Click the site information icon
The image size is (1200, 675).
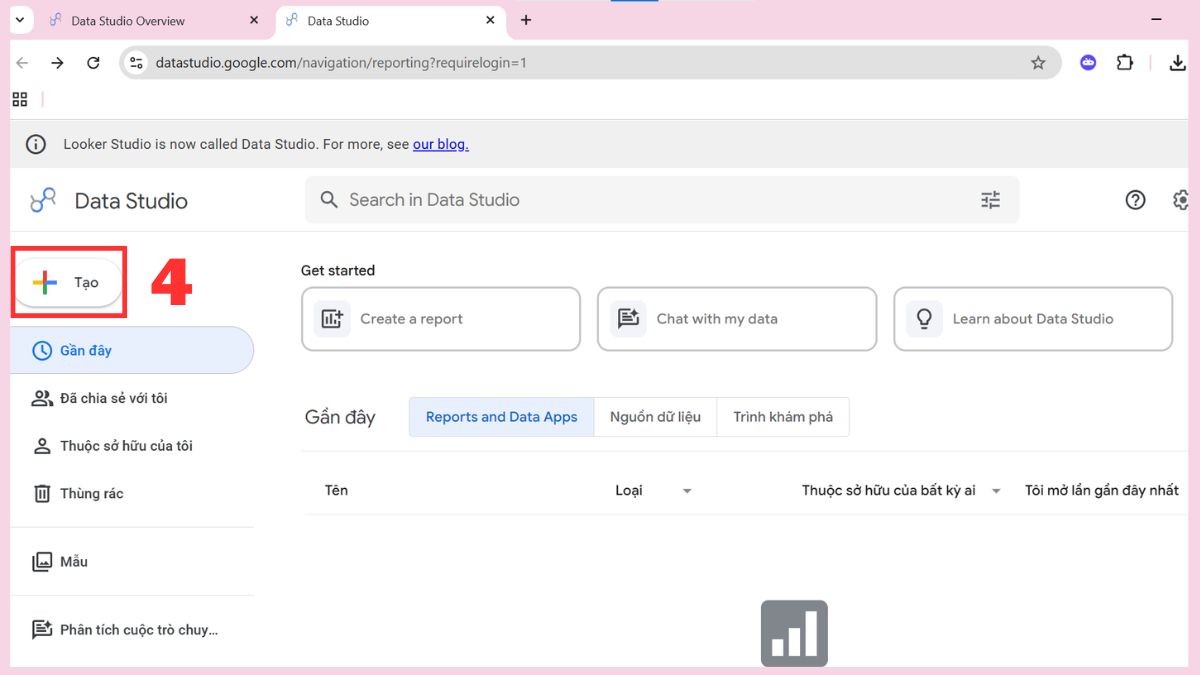[x=137, y=63]
